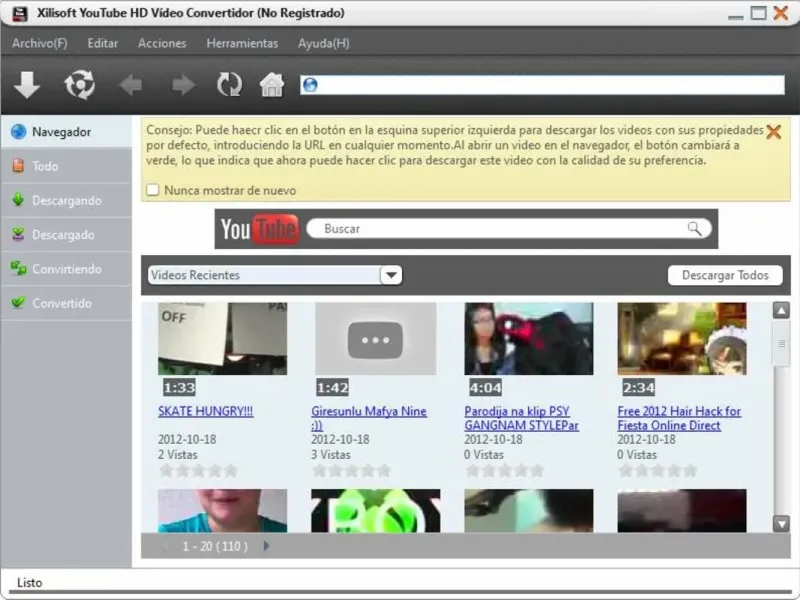800x600 pixels.
Task: Click the convert toolbar icon
Action: [x=80, y=85]
